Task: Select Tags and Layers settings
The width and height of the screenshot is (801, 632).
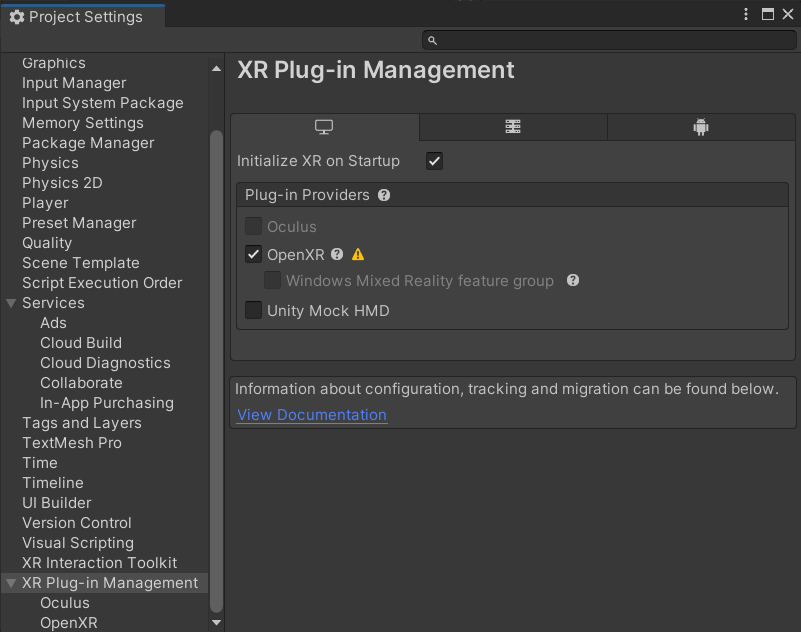Action: tap(82, 423)
